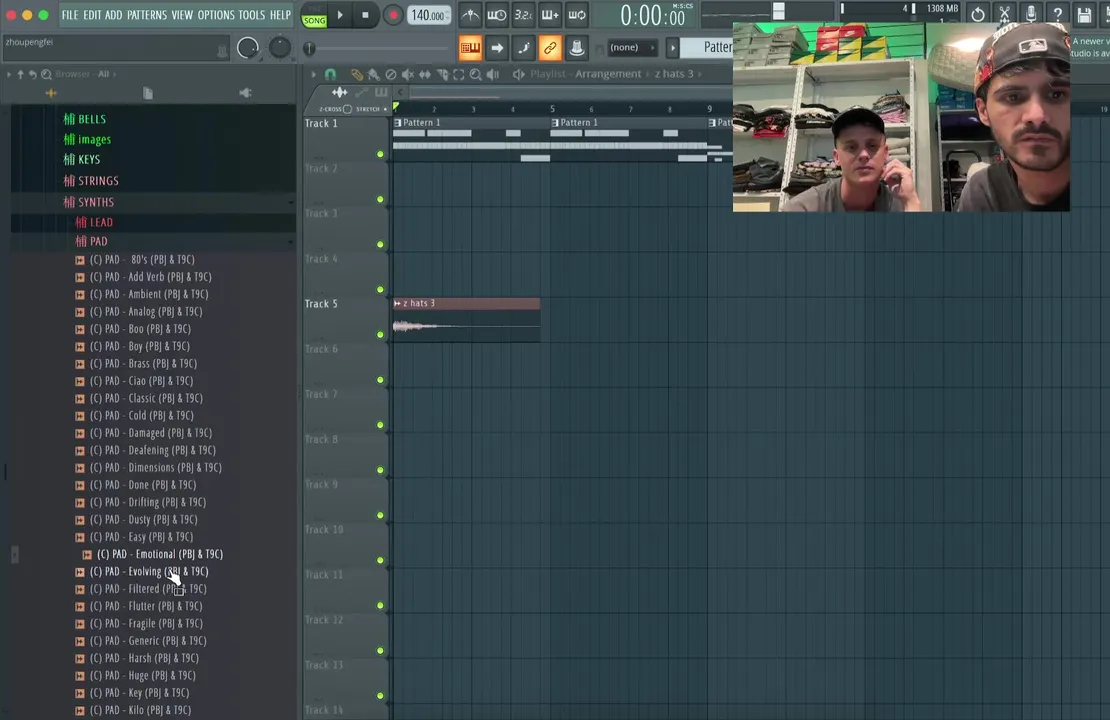Screen dimensions: 1110x720
Task: Toggle the link icon button
Action: (x=550, y=48)
